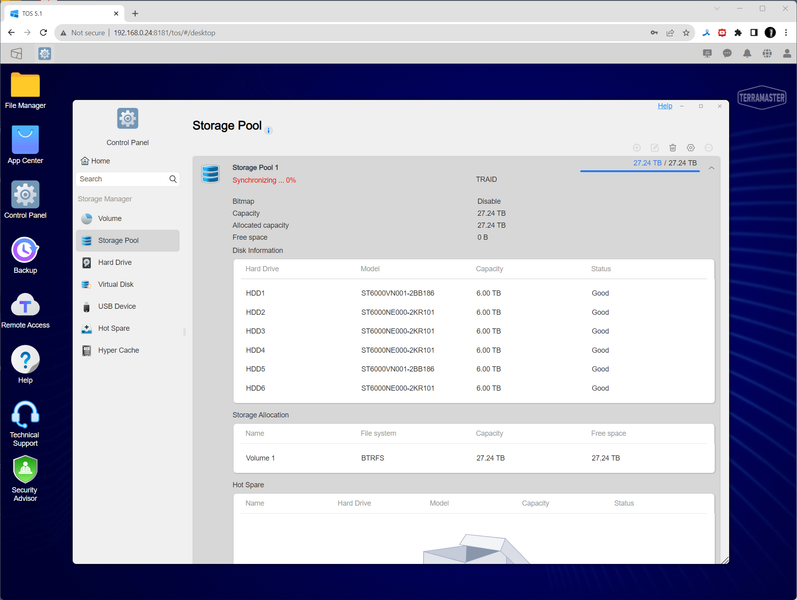Click model ST6000VN001-2BB186 for HDD1
The height and width of the screenshot is (600, 797).
[397, 293]
